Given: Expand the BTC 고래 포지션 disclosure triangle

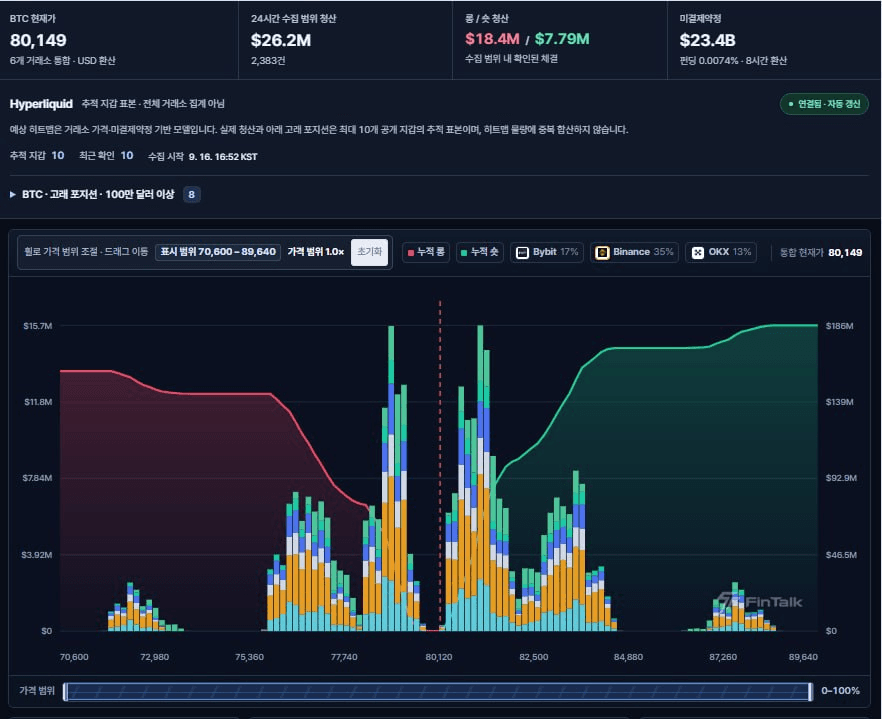Looking at the screenshot, I should 12,195.
